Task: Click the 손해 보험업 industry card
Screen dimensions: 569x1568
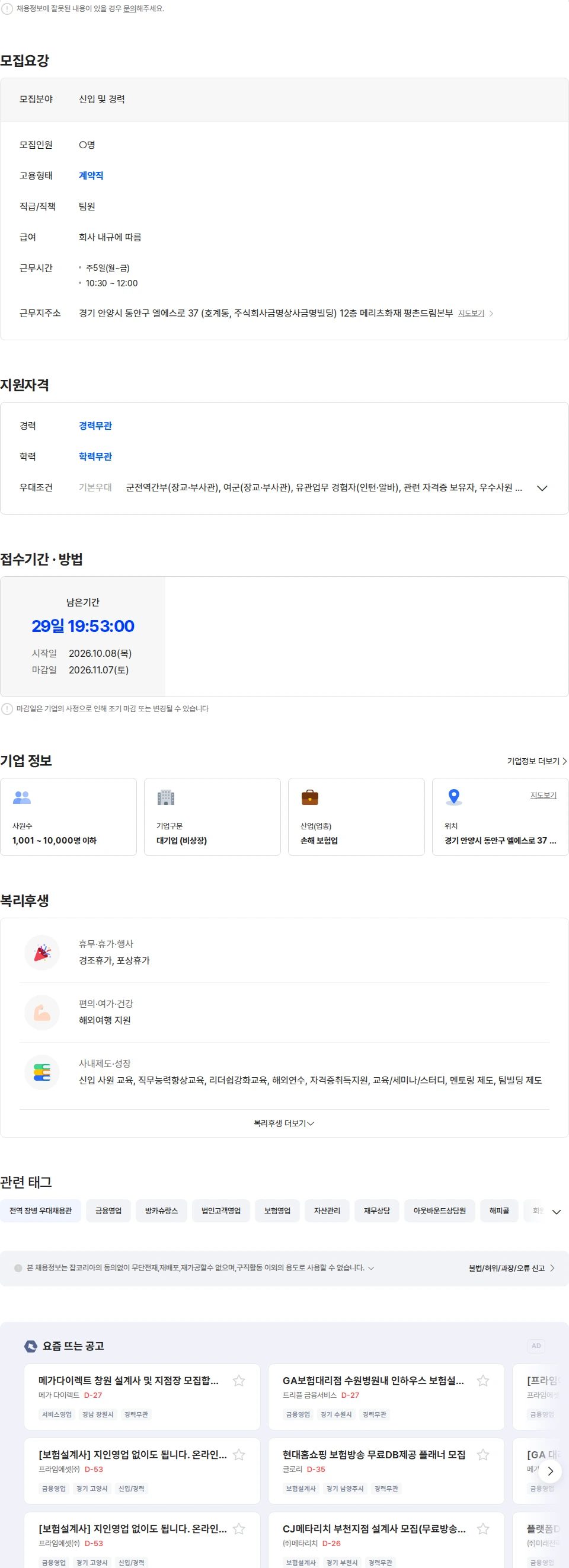Action: [x=356, y=817]
